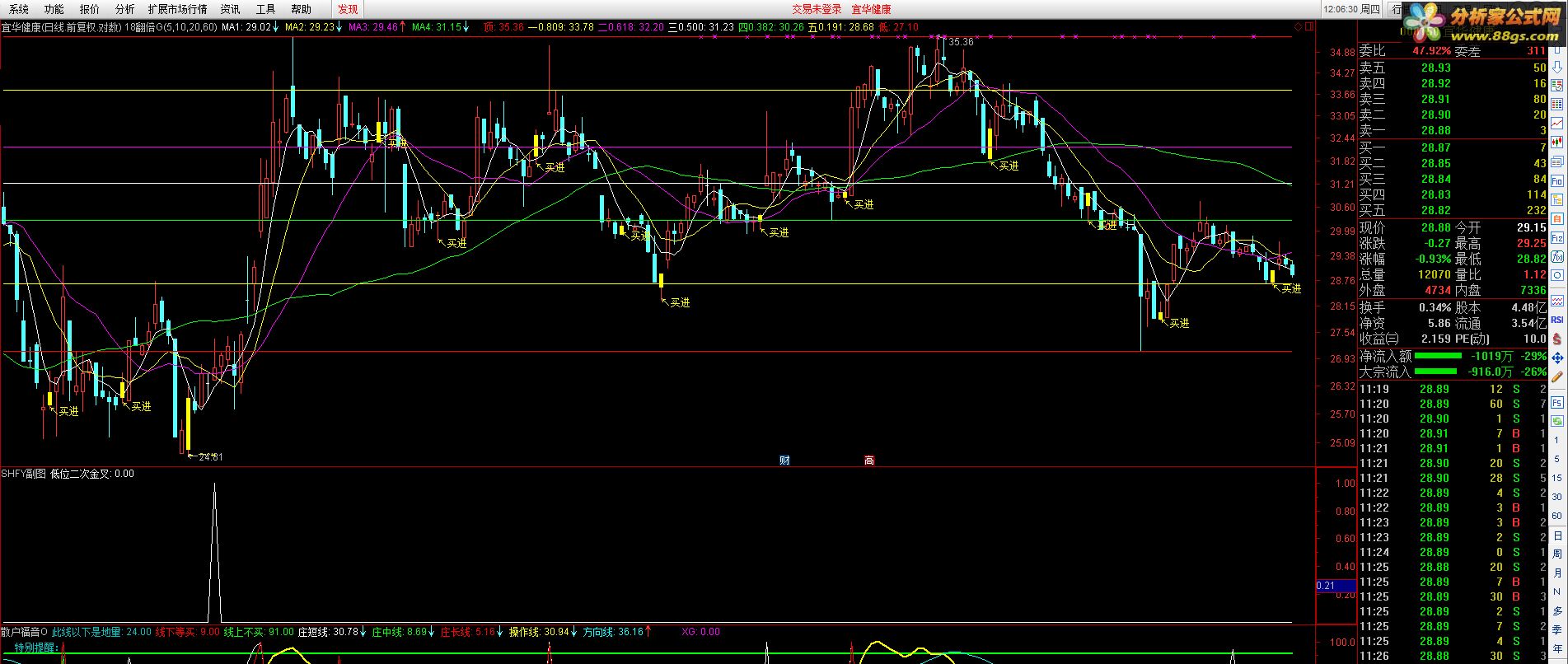Image resolution: width=1568 pixels, height=664 pixels.
Task: Click the 11:19 trade row
Action: click(1453, 389)
